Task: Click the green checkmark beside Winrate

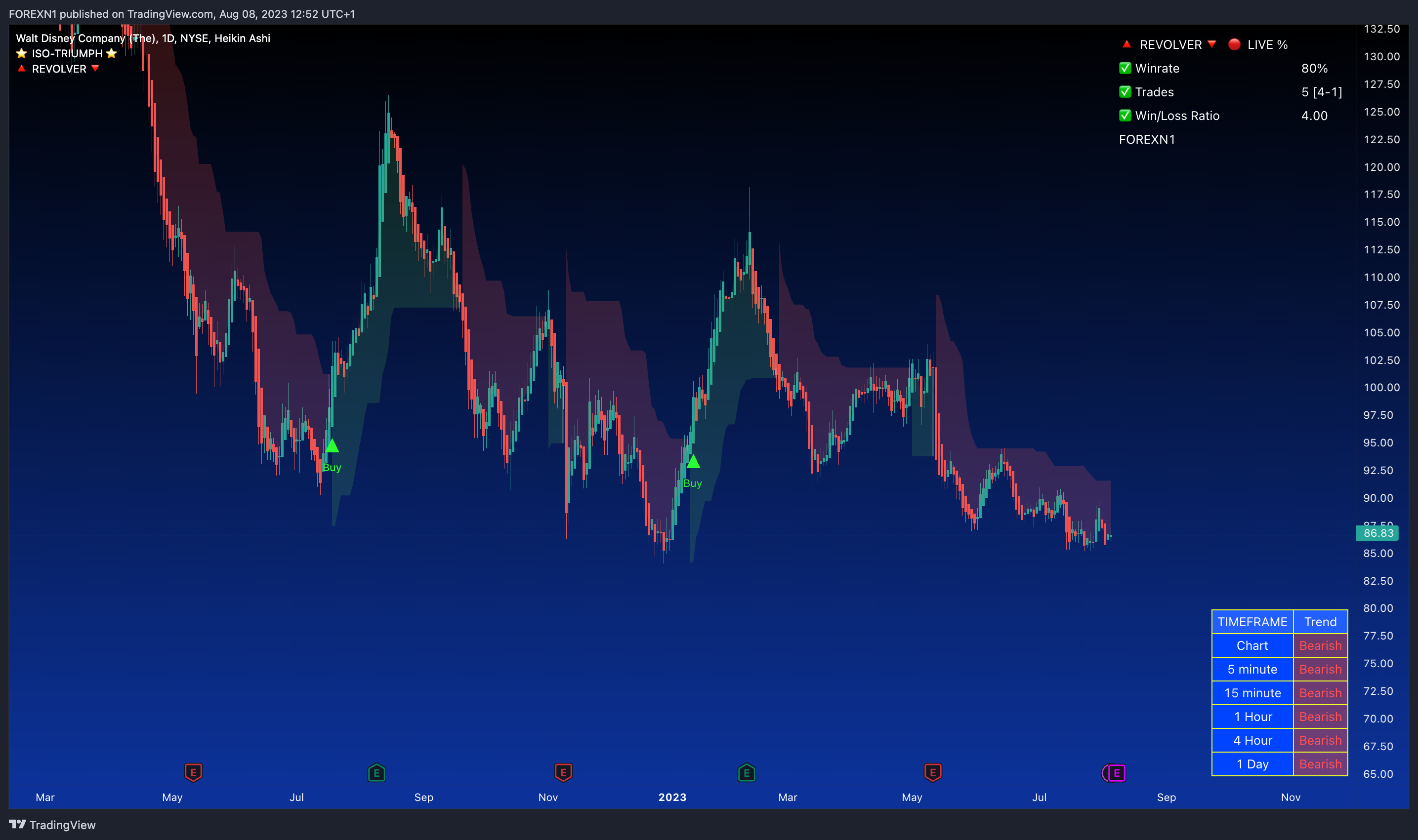Action: click(1125, 68)
